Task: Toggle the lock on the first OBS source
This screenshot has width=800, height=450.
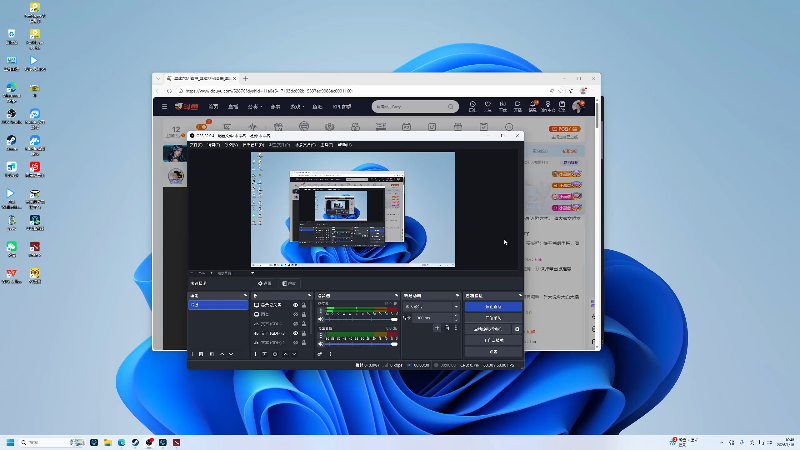Action: pos(304,305)
